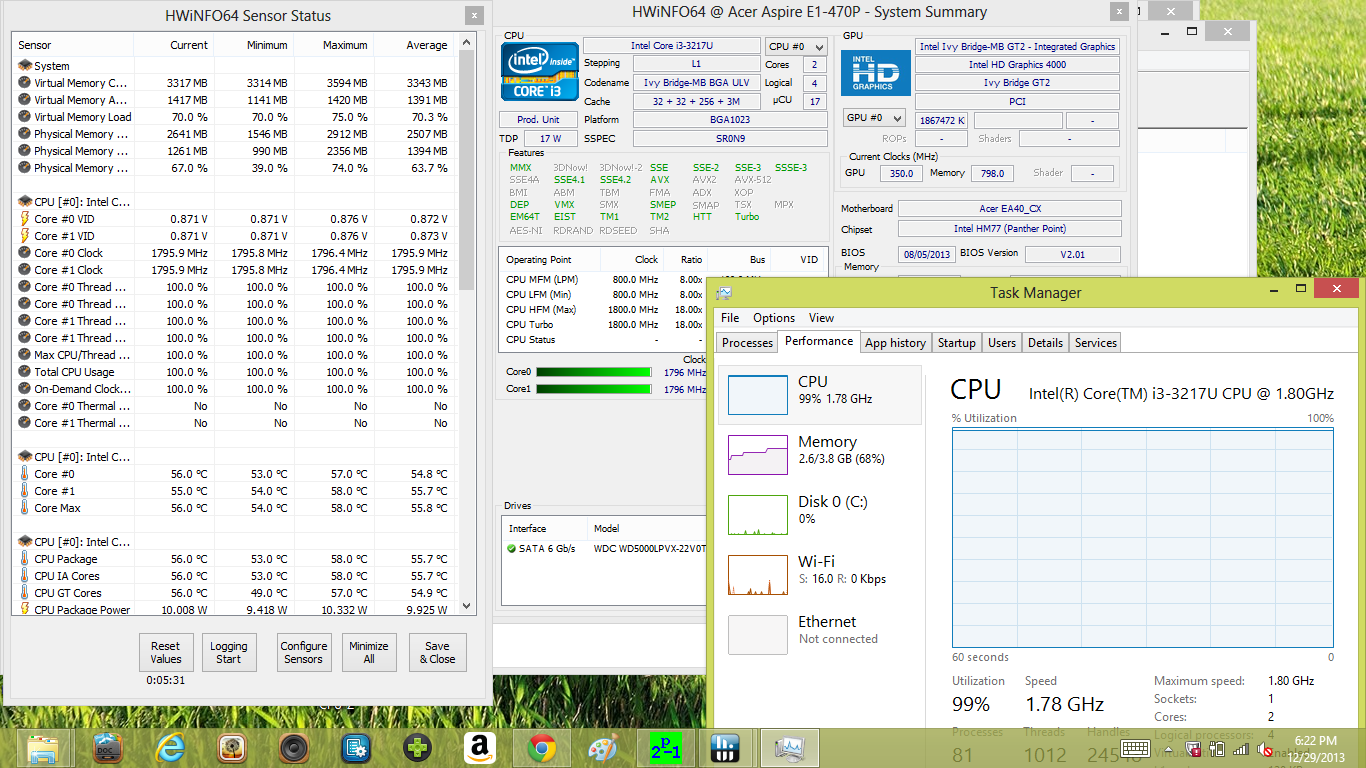The height and width of the screenshot is (768, 1366).
Task: Switch to the Processes tab
Action: tap(747, 343)
